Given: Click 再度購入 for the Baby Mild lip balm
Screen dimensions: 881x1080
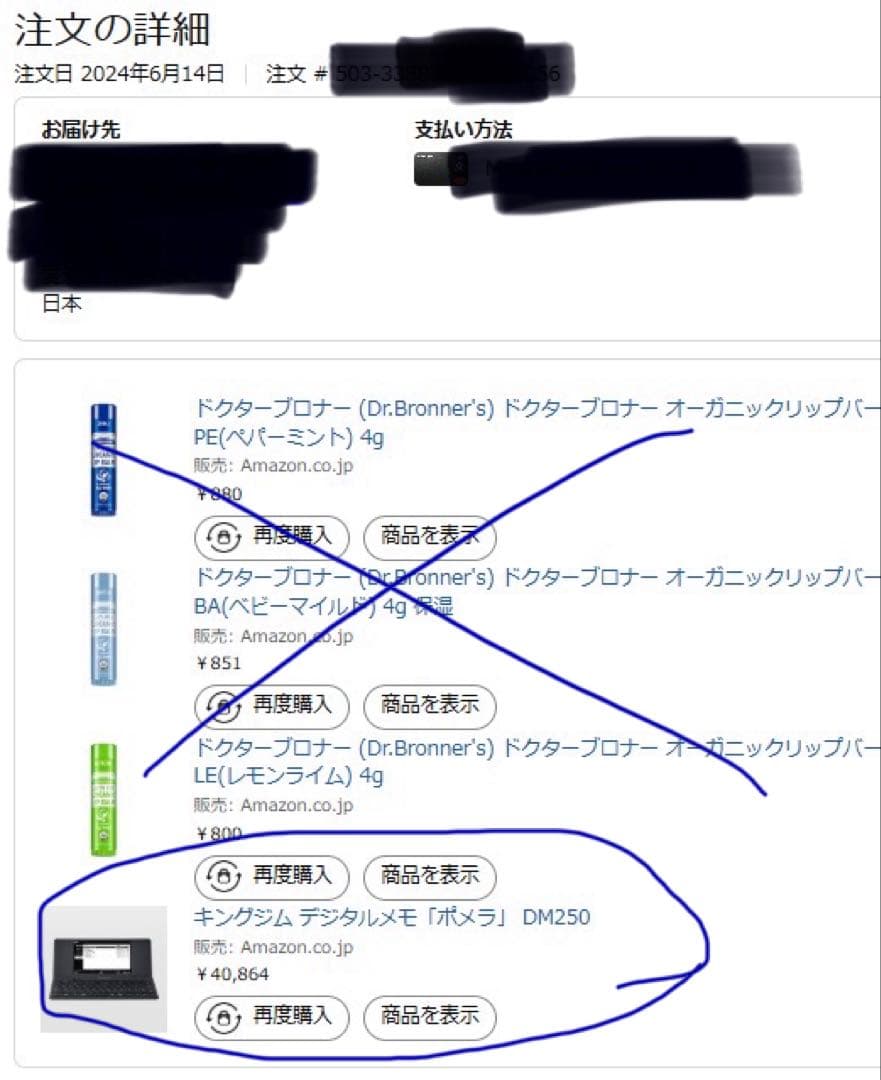Looking at the screenshot, I should [272, 707].
